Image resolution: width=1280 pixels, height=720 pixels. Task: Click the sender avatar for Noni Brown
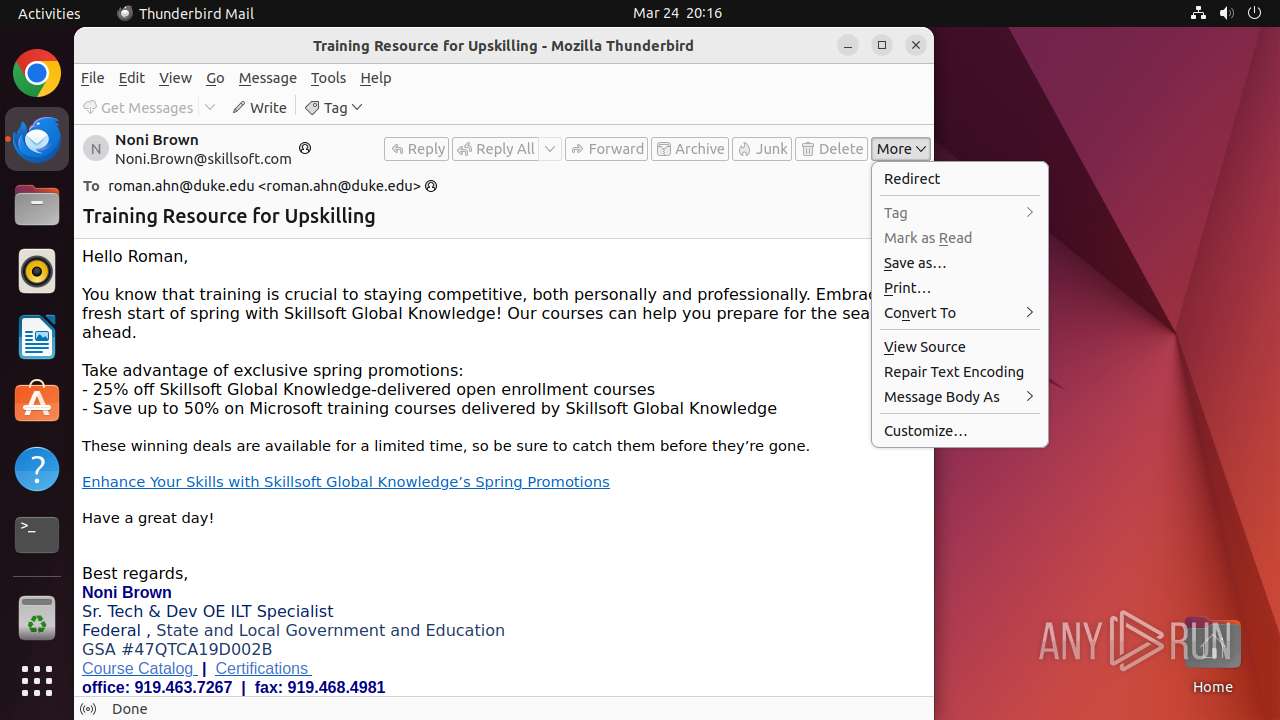(x=96, y=149)
